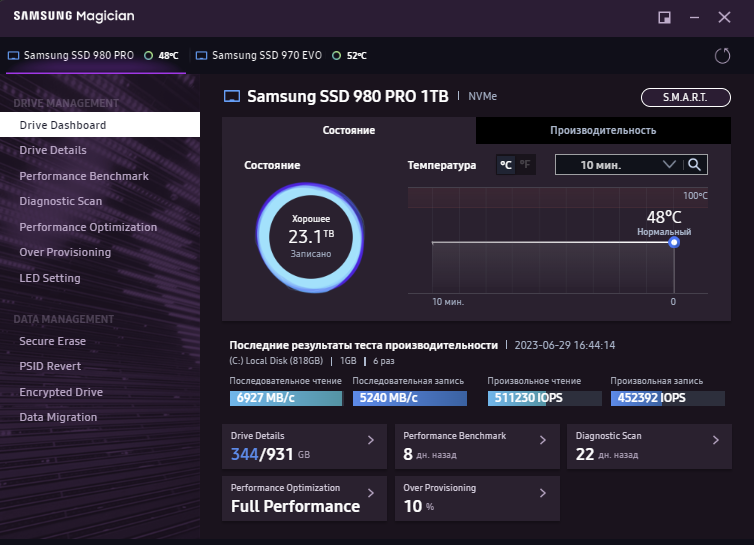Click the refresh icon at top right

[x=722, y=56]
